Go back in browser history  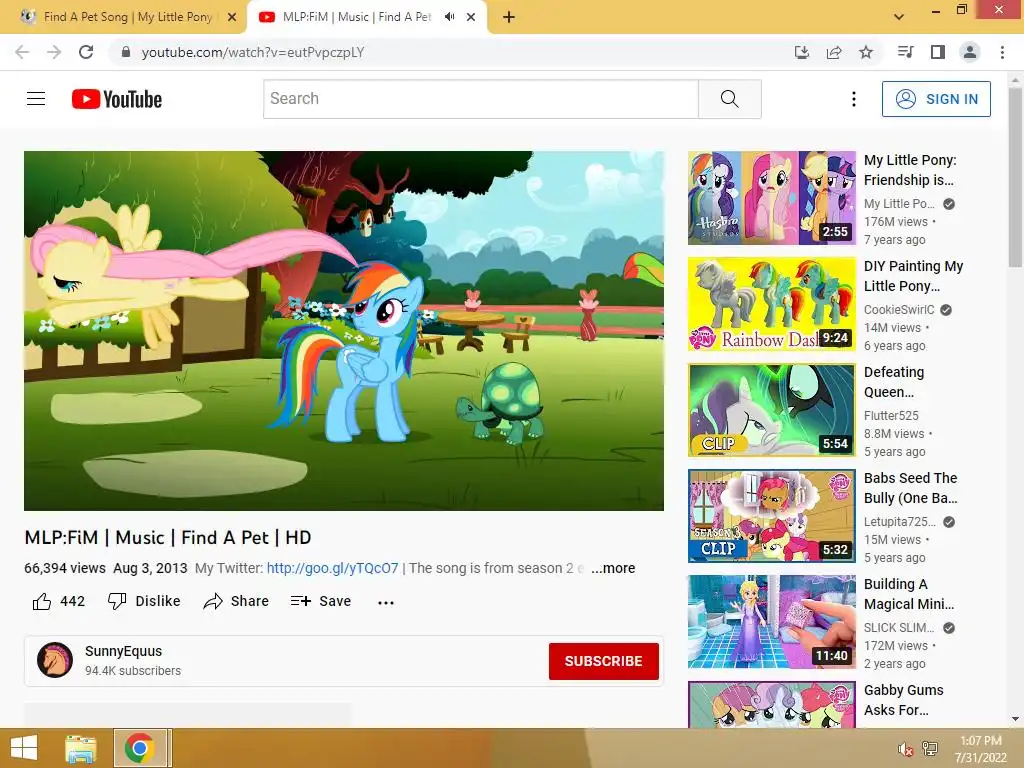click(22, 52)
